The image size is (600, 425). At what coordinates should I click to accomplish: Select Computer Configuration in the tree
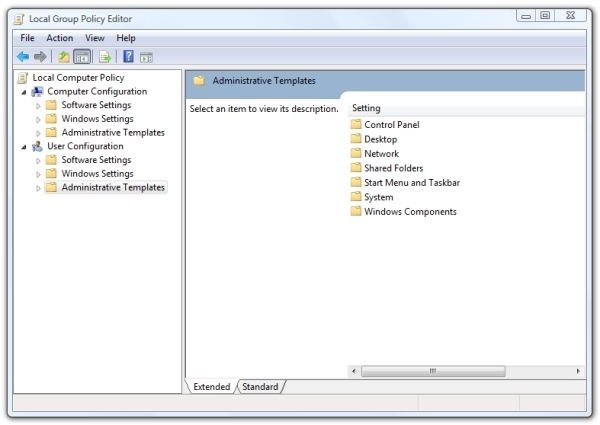[x=97, y=91]
